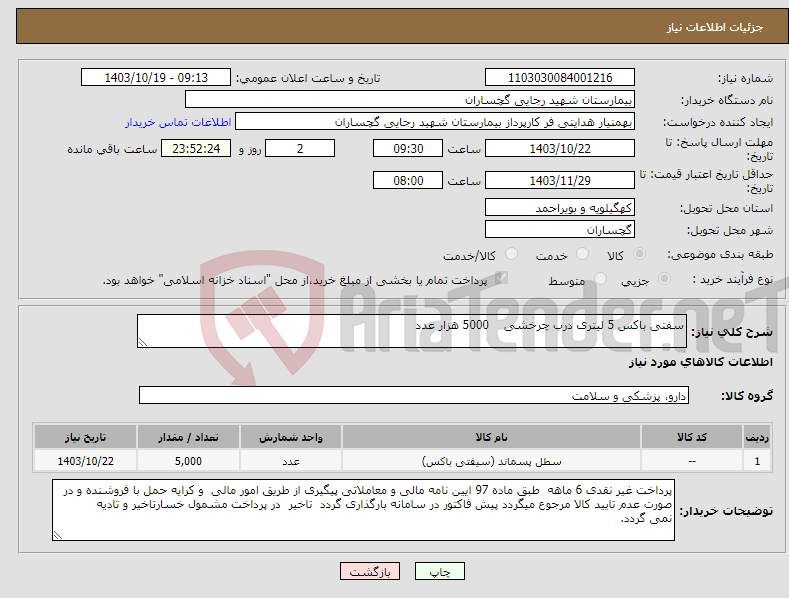
Task: Toggle the Islamic treasury payment checkbox
Action: [501, 278]
